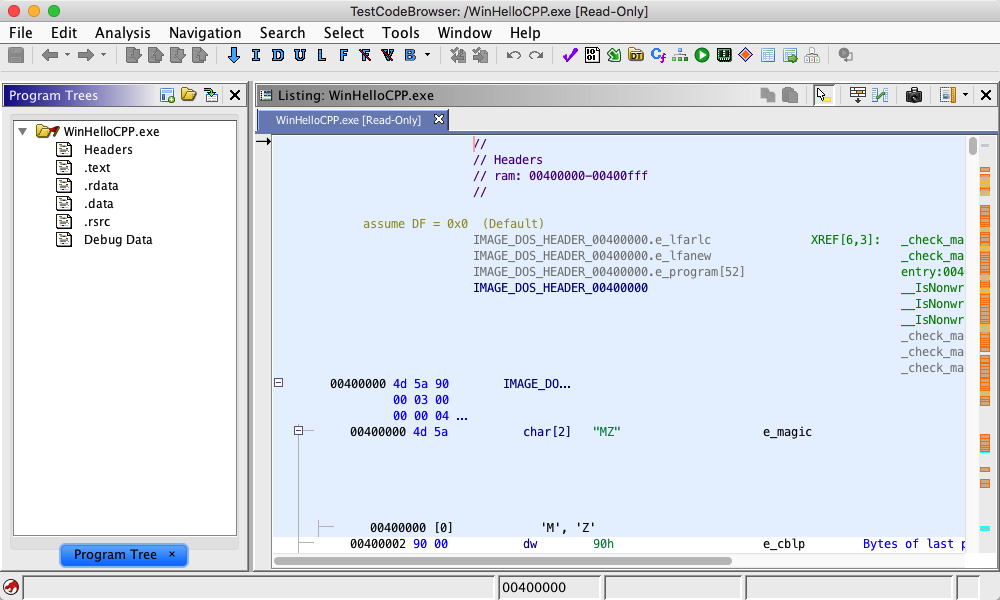Toggle mouse hover mode in Listing header
This screenshot has width=1000, height=600.
pos(822,95)
